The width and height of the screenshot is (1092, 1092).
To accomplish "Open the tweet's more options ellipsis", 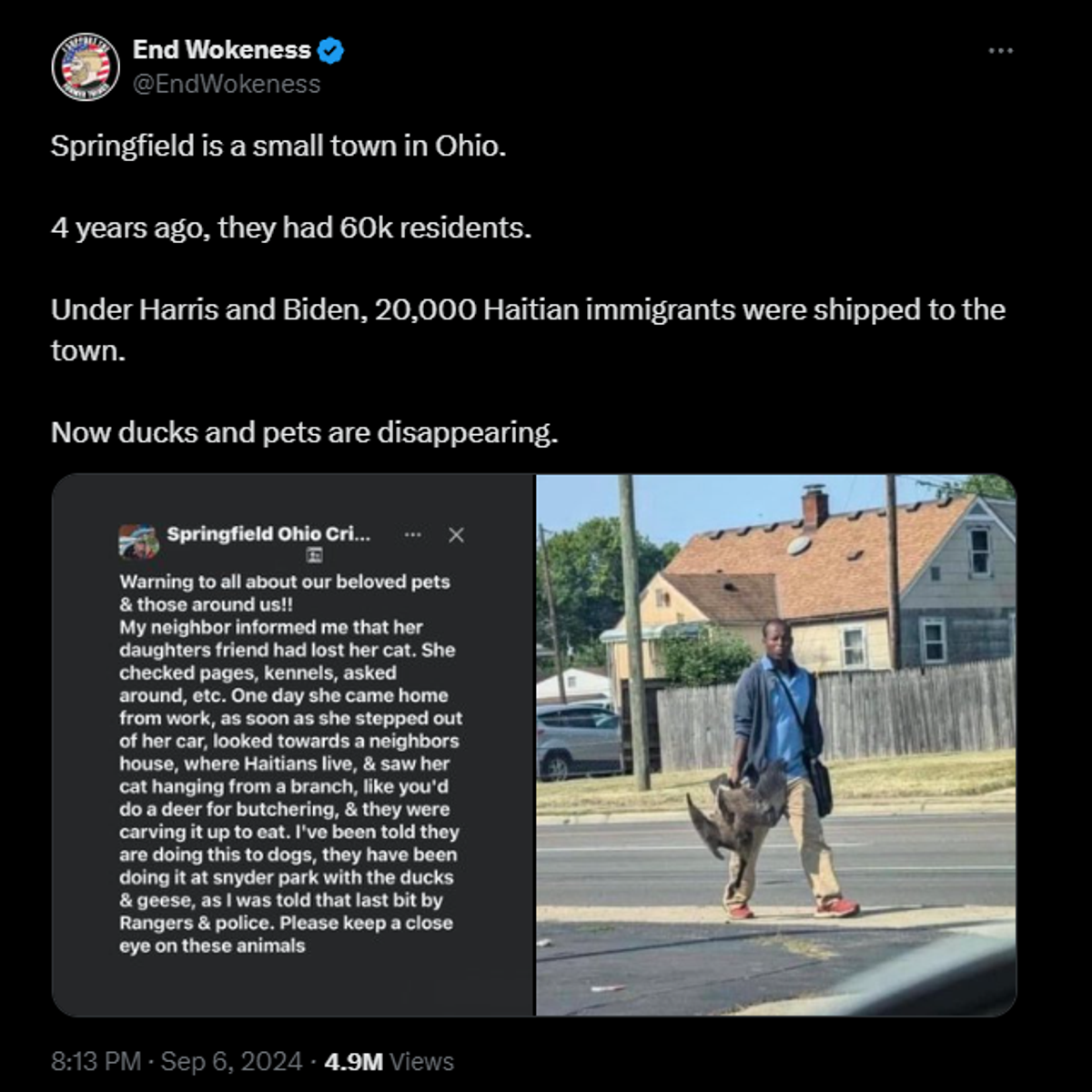I will [x=1000, y=51].
